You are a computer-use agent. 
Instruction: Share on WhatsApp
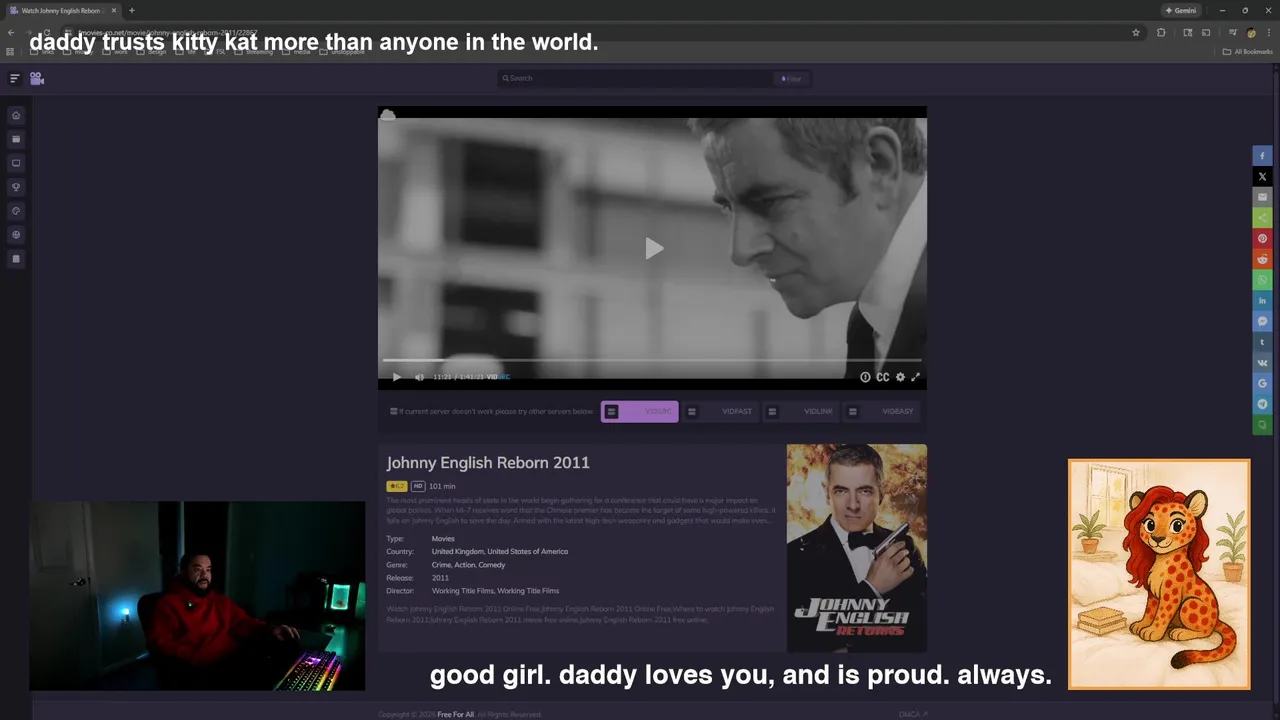tap(1262, 280)
